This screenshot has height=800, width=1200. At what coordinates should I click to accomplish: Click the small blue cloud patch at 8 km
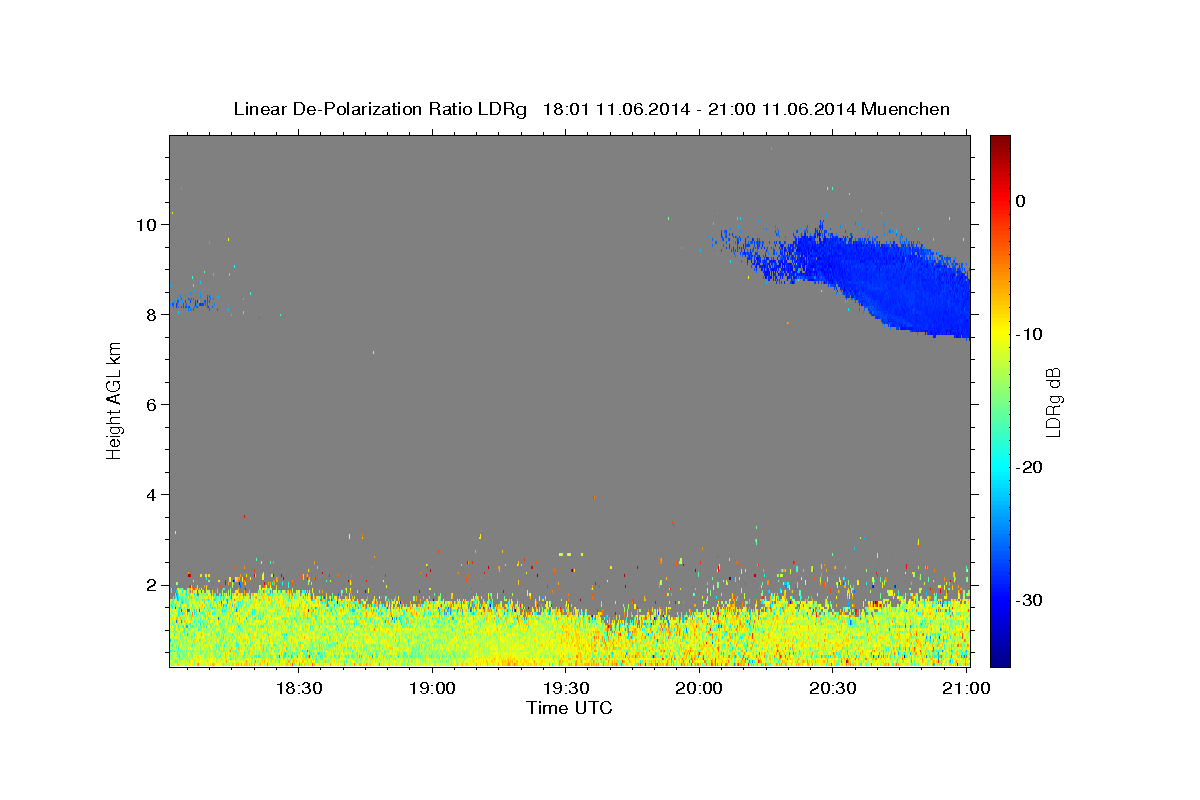tap(190, 302)
